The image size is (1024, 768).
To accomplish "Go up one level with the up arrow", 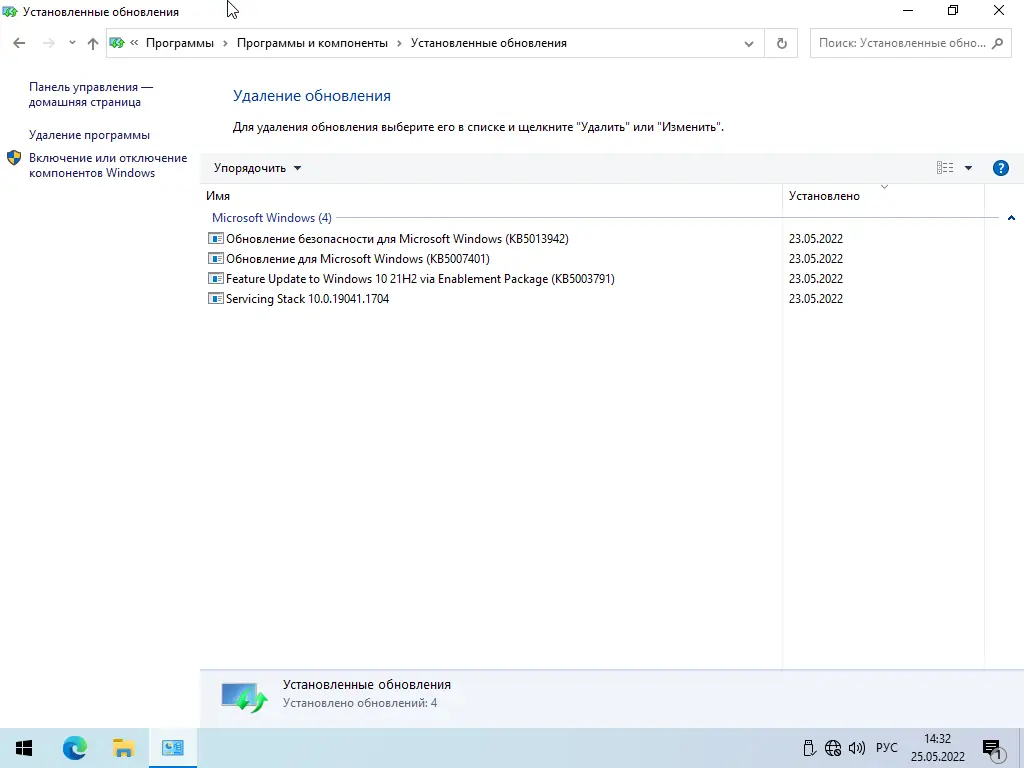I will pos(93,43).
